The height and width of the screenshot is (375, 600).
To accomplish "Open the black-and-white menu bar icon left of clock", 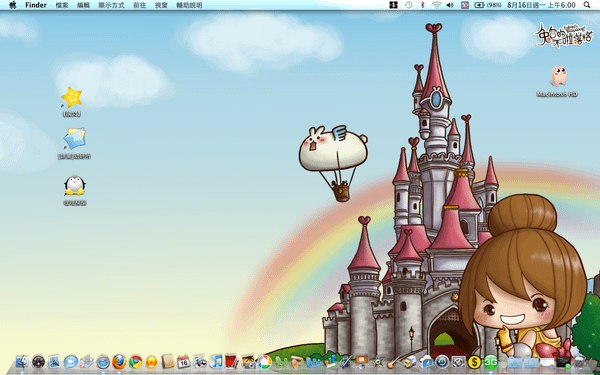I will (x=393, y=5).
